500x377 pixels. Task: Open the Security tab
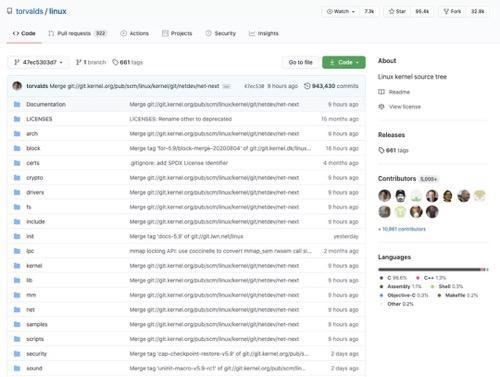pos(221,33)
